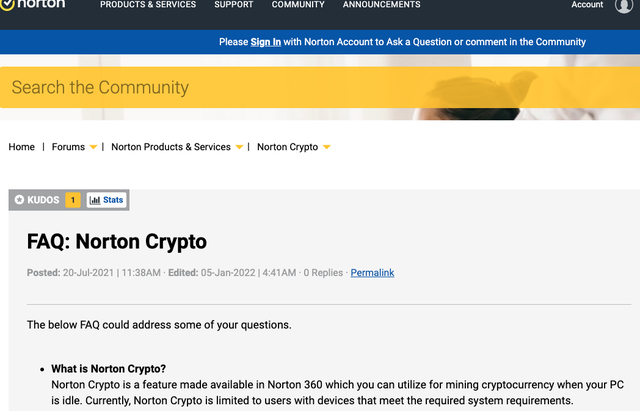
Task: Open the Account profile avatar icon
Action: tap(623, 5)
